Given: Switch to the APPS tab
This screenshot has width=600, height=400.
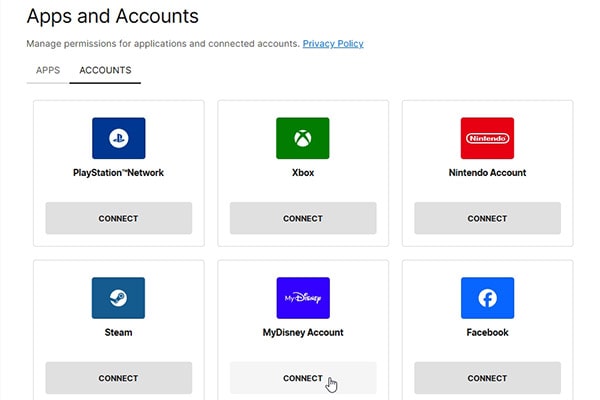Looking at the screenshot, I should pos(48,70).
